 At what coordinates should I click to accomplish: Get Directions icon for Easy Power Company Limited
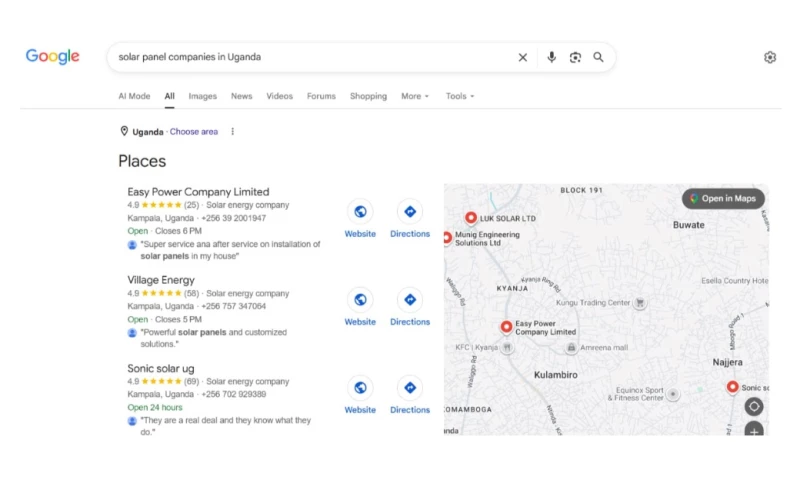[x=410, y=212]
